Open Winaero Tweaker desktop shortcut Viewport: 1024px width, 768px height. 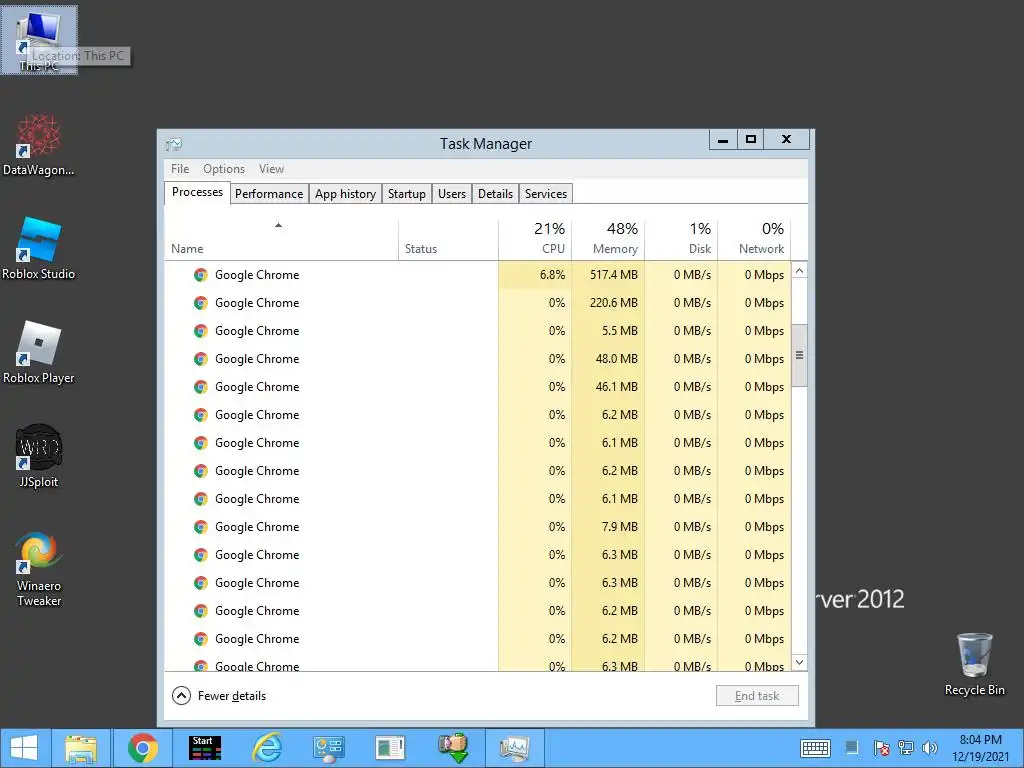tap(39, 569)
